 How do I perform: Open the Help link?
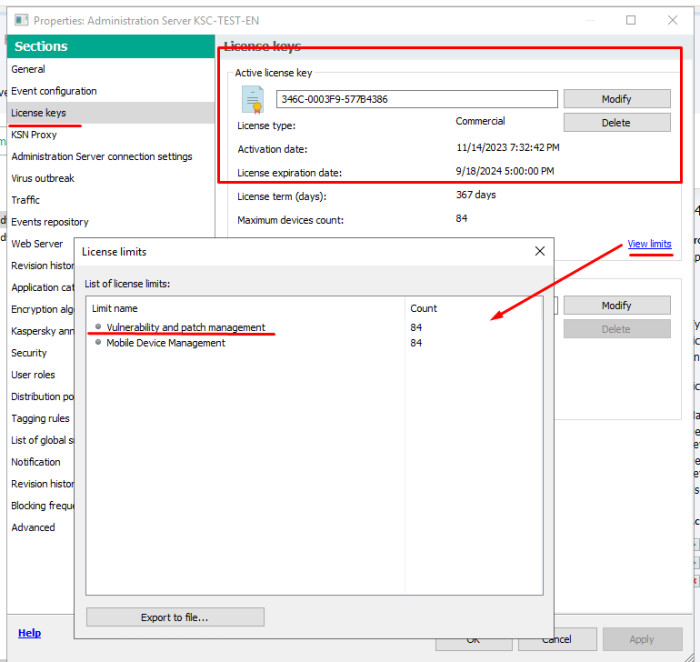pyautogui.click(x=29, y=633)
